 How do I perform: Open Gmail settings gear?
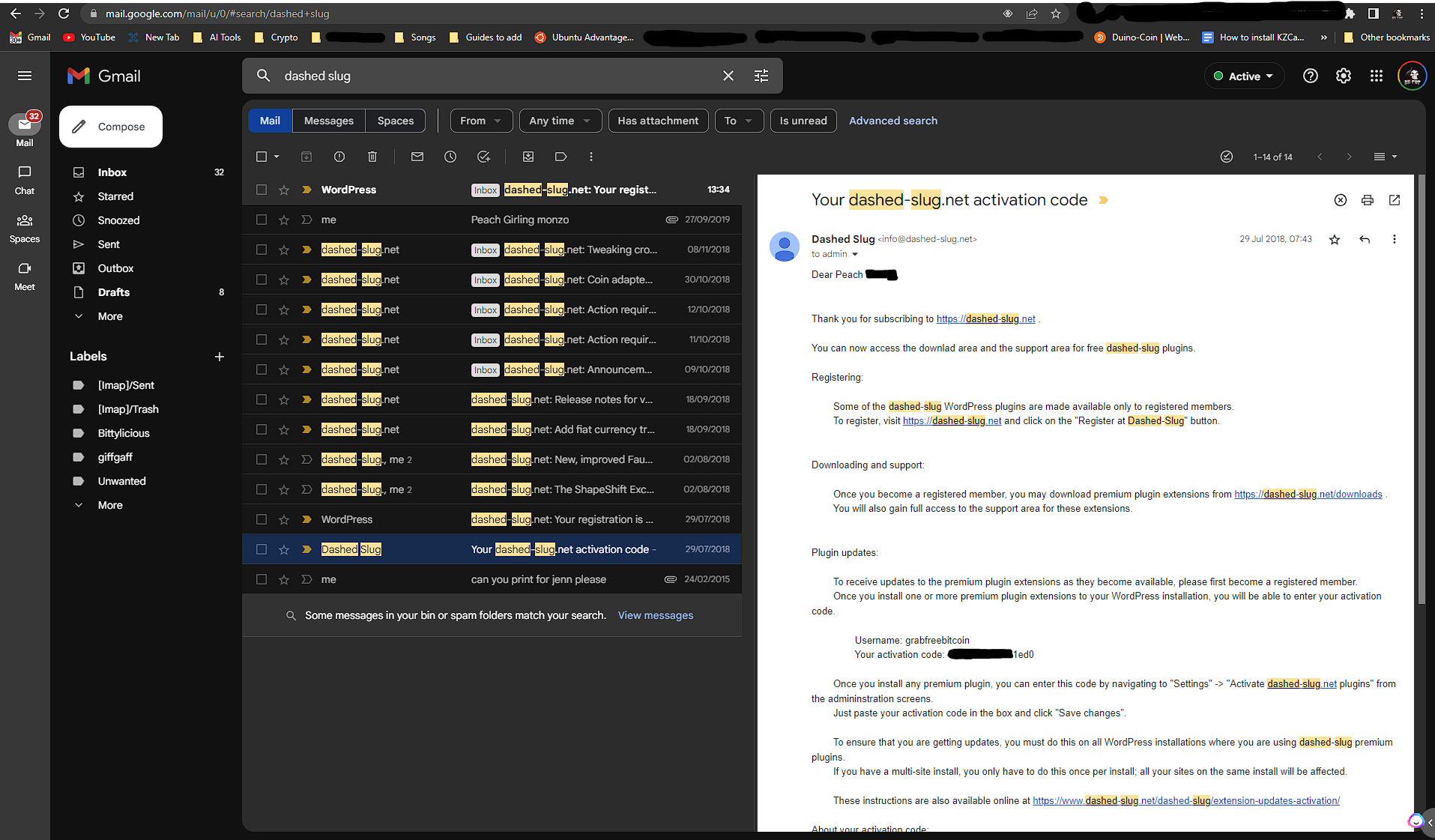1343,76
